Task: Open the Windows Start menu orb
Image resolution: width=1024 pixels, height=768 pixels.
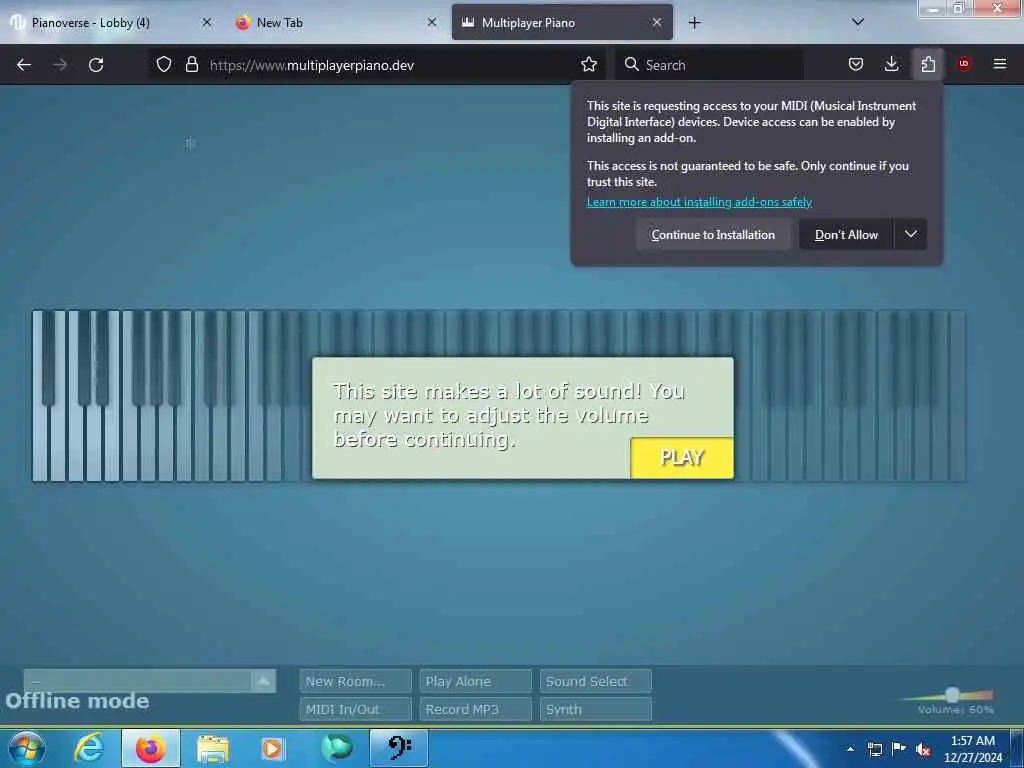Action: pyautogui.click(x=26, y=748)
